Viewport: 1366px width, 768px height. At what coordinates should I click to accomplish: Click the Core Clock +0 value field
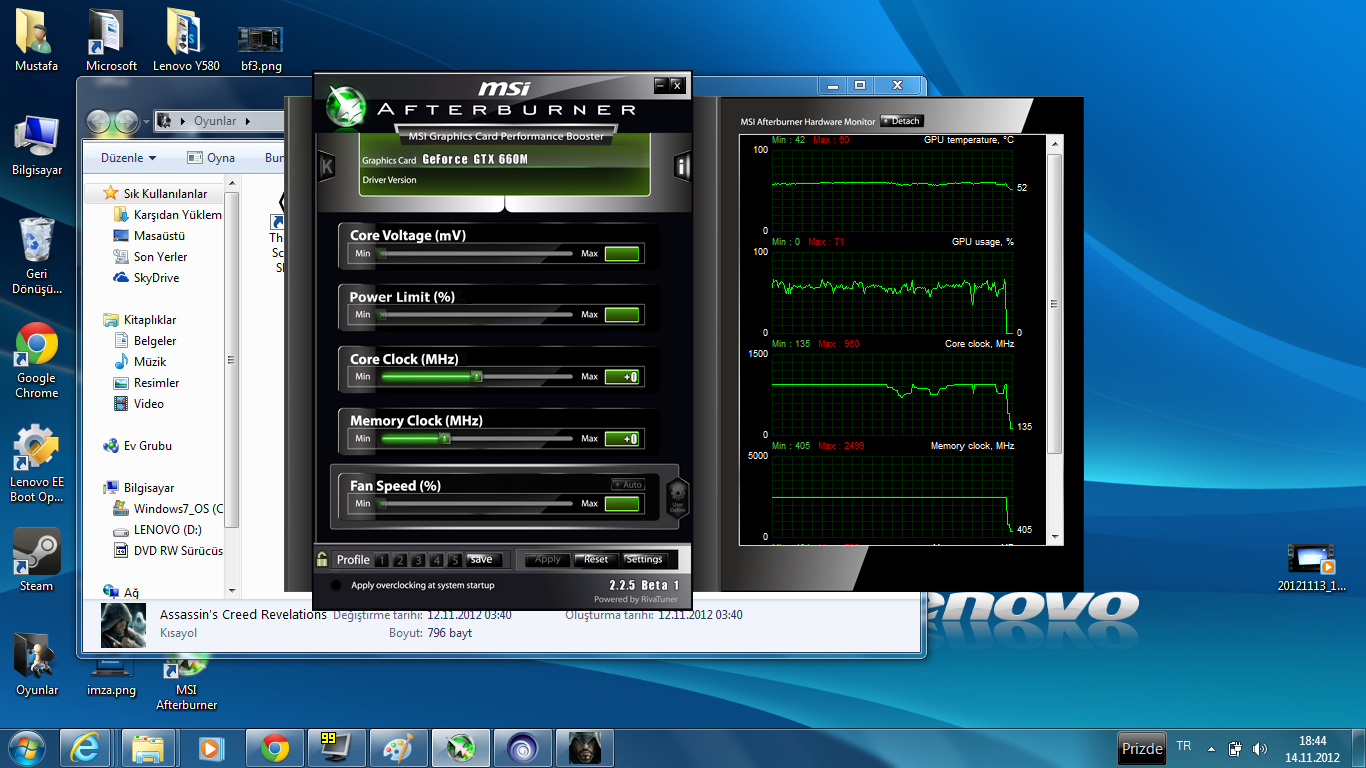click(622, 377)
